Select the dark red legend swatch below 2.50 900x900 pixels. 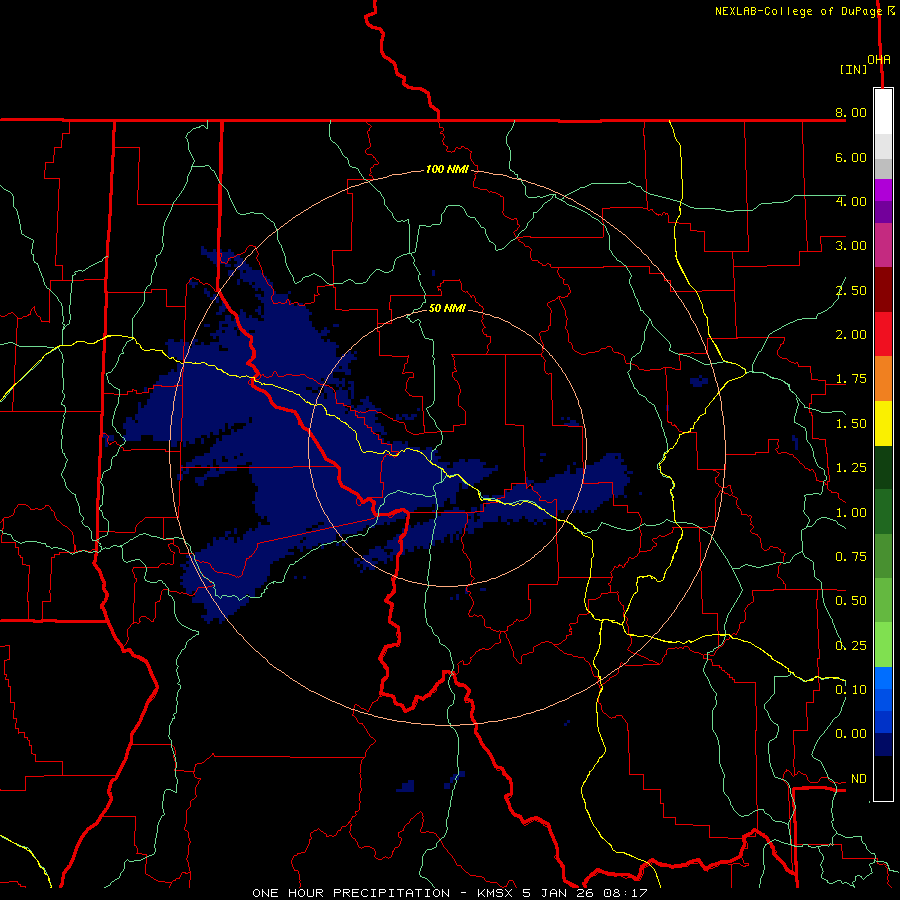click(x=883, y=290)
